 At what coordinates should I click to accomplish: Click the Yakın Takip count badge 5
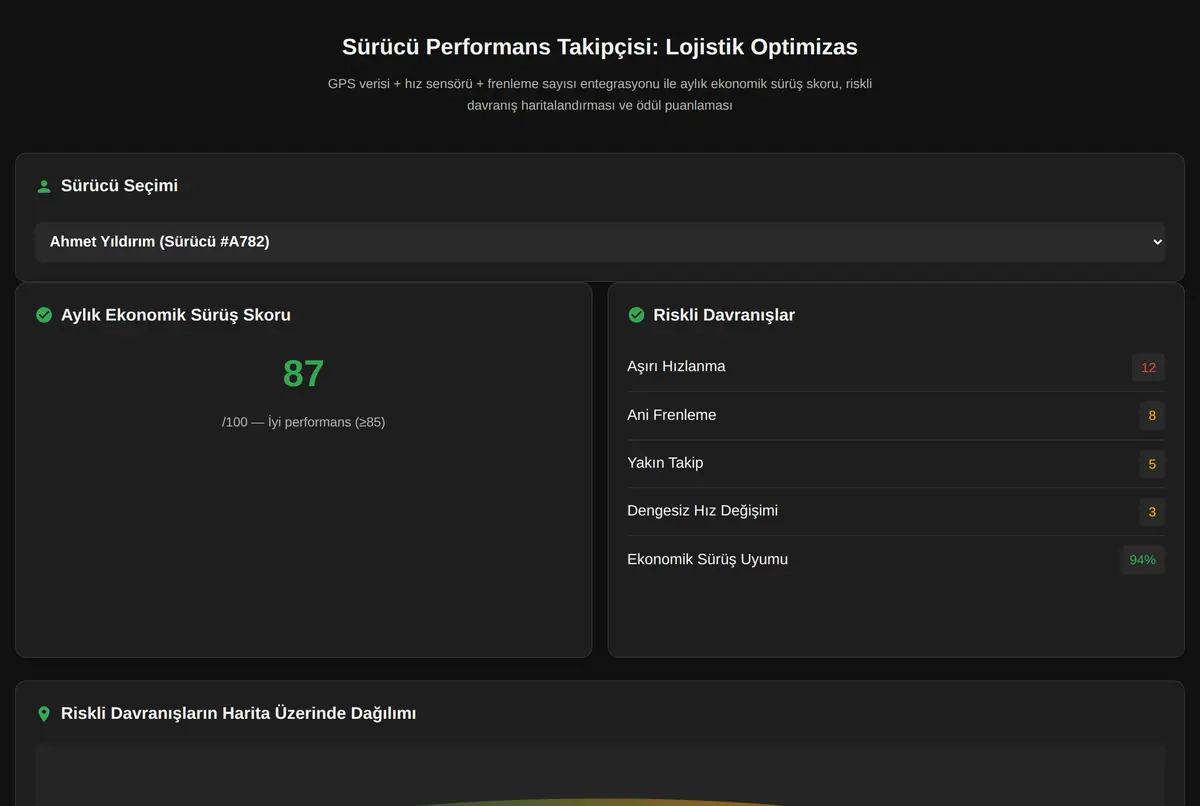pyautogui.click(x=1152, y=464)
